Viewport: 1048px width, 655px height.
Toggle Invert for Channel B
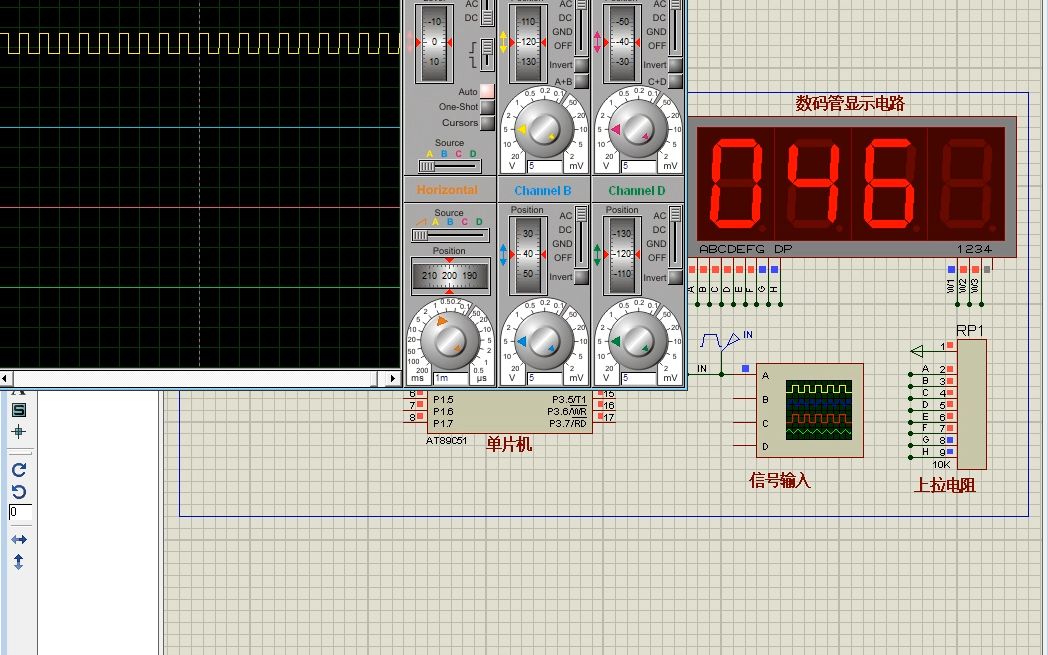point(581,277)
